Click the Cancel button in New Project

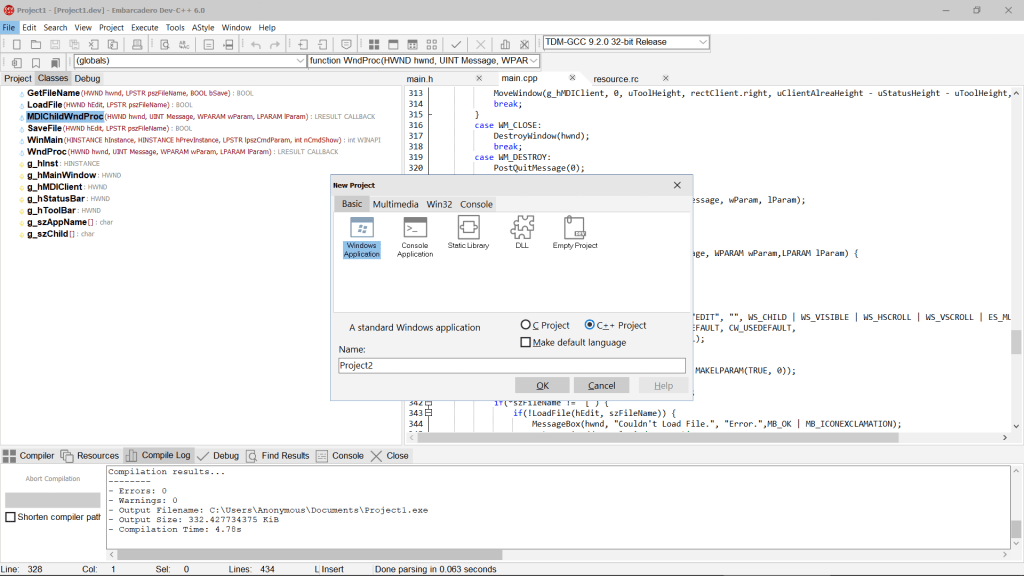coord(601,385)
